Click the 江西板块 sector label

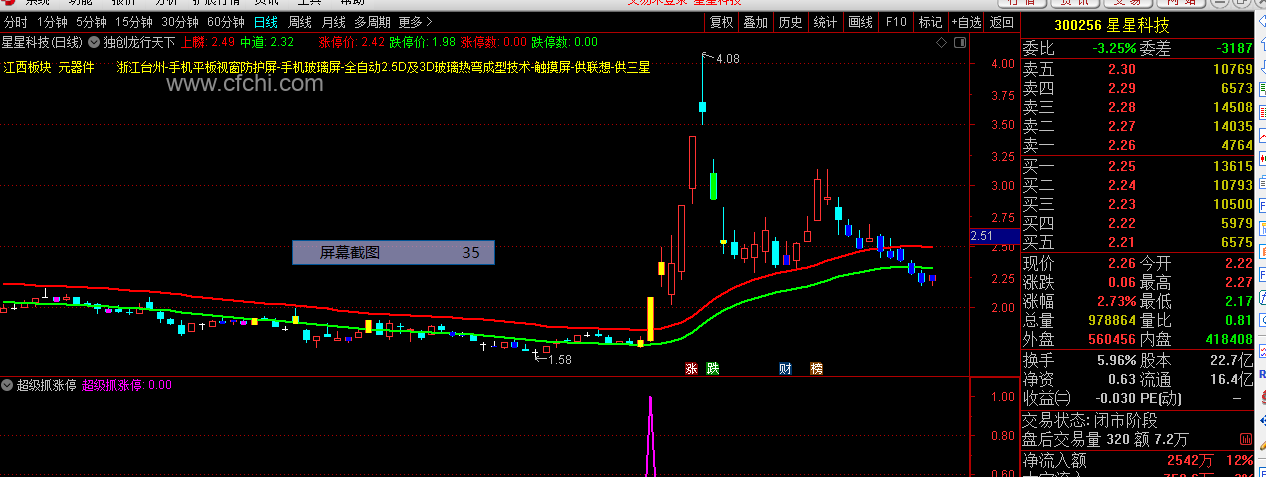click(x=27, y=67)
